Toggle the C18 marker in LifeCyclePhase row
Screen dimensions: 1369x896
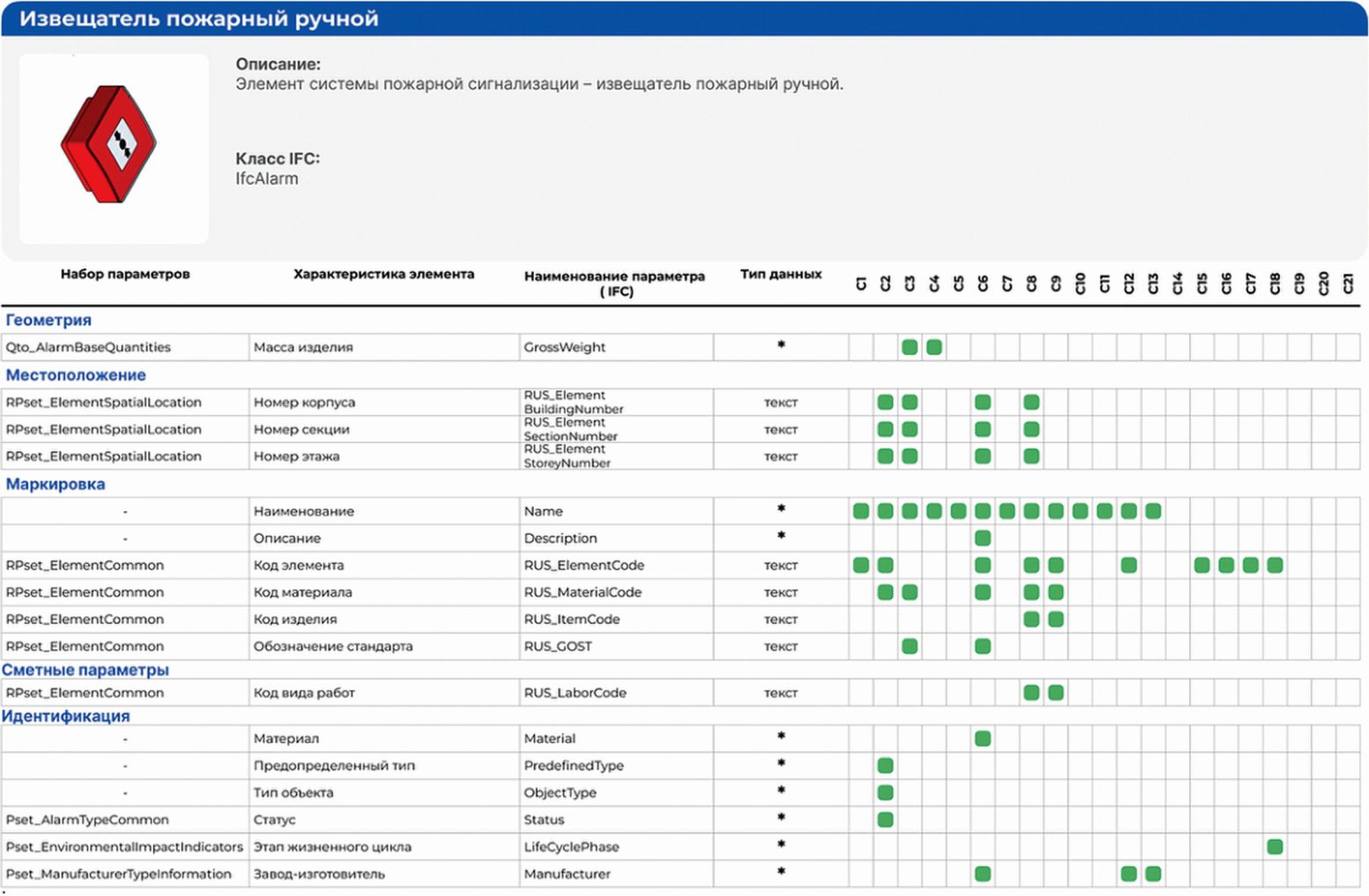[x=1275, y=847]
